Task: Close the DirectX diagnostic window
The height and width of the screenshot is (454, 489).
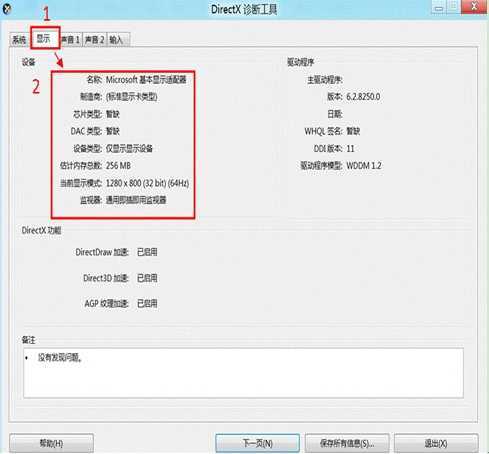Action: point(474,7)
